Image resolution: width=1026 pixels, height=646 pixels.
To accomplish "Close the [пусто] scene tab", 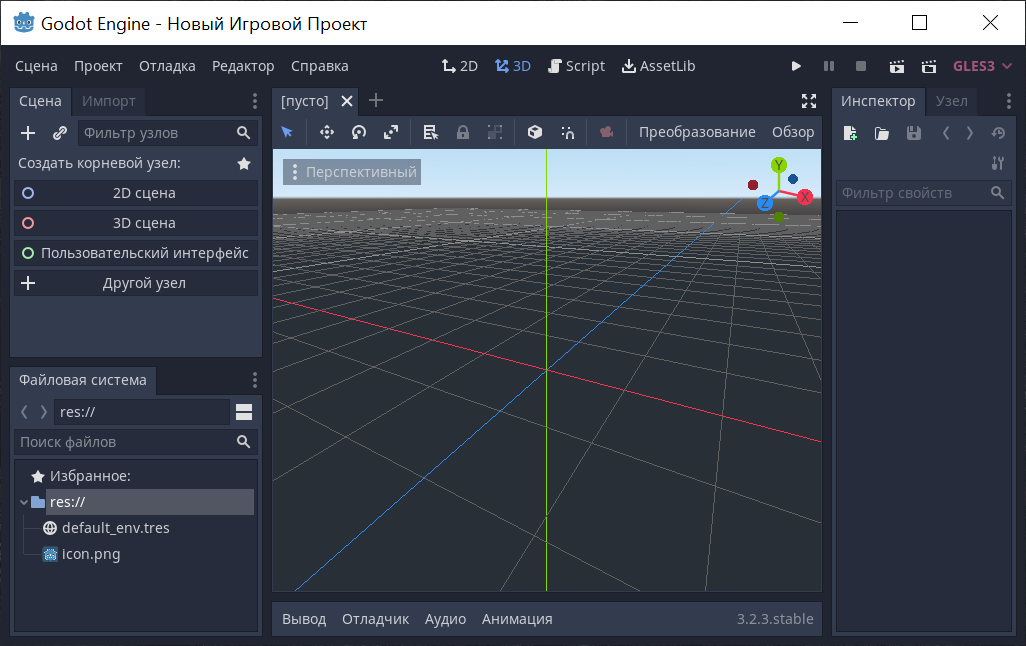I will pyautogui.click(x=347, y=101).
